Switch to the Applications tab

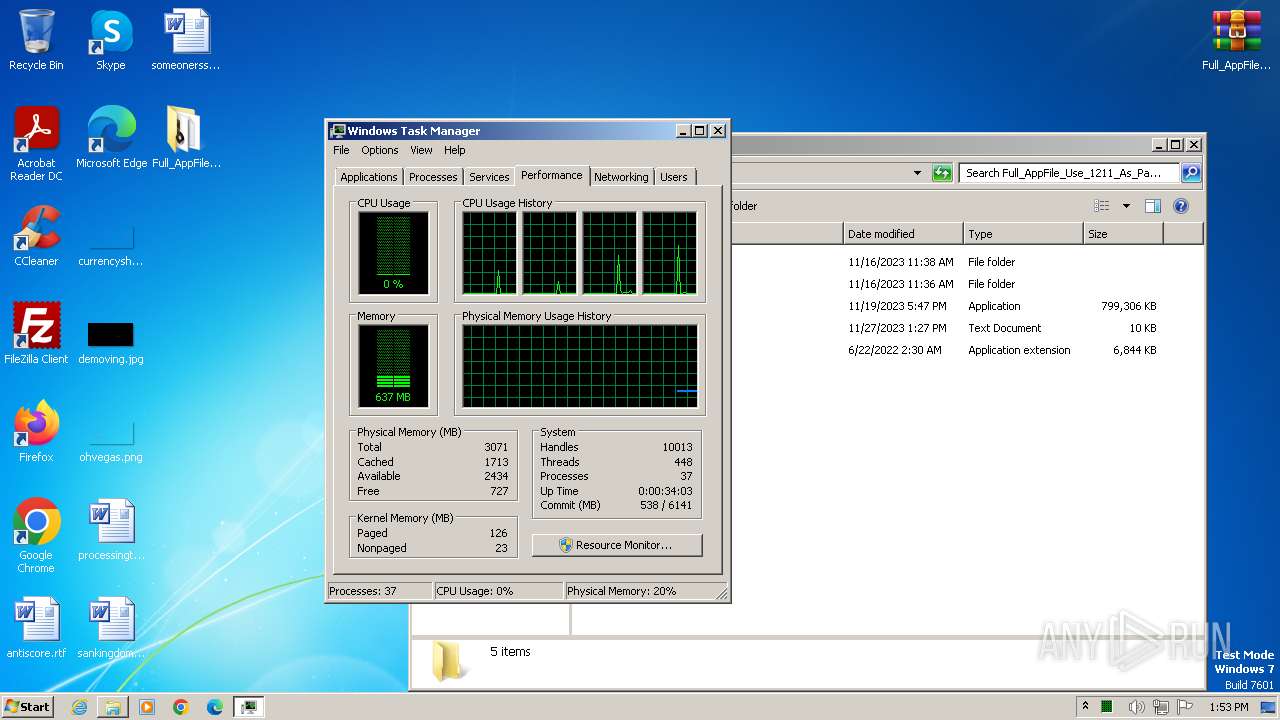coord(369,177)
